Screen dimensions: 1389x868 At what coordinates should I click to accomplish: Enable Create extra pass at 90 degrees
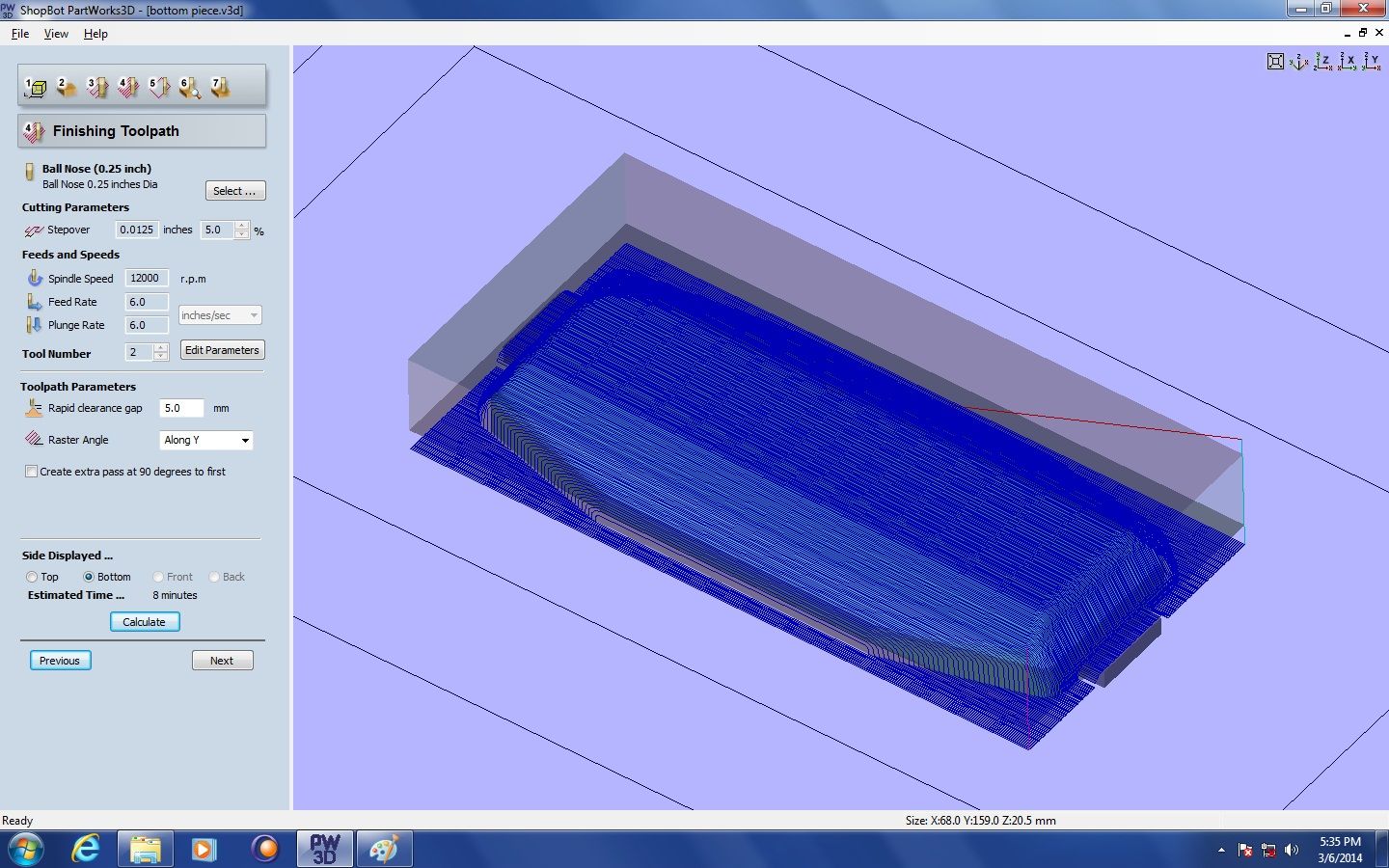coord(32,472)
